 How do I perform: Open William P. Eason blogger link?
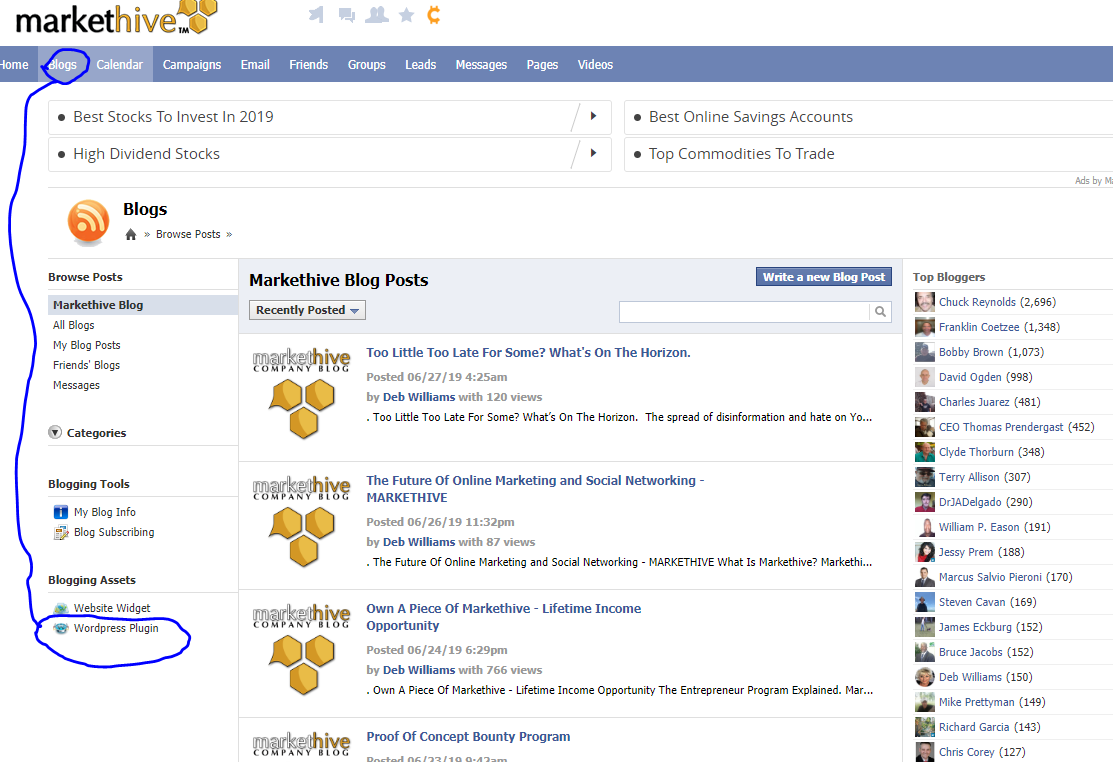979,527
